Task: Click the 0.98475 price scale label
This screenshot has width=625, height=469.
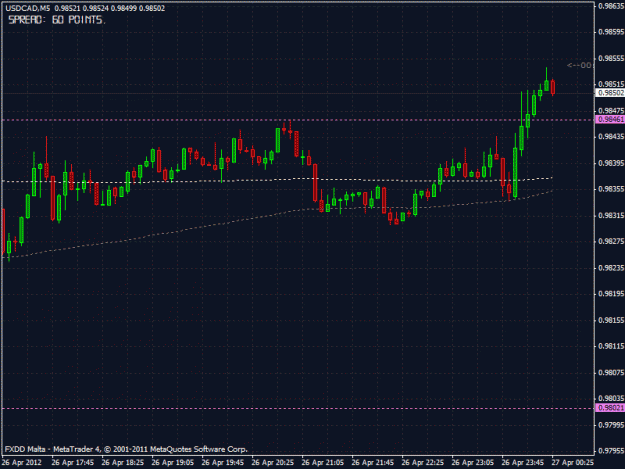Action: point(611,110)
